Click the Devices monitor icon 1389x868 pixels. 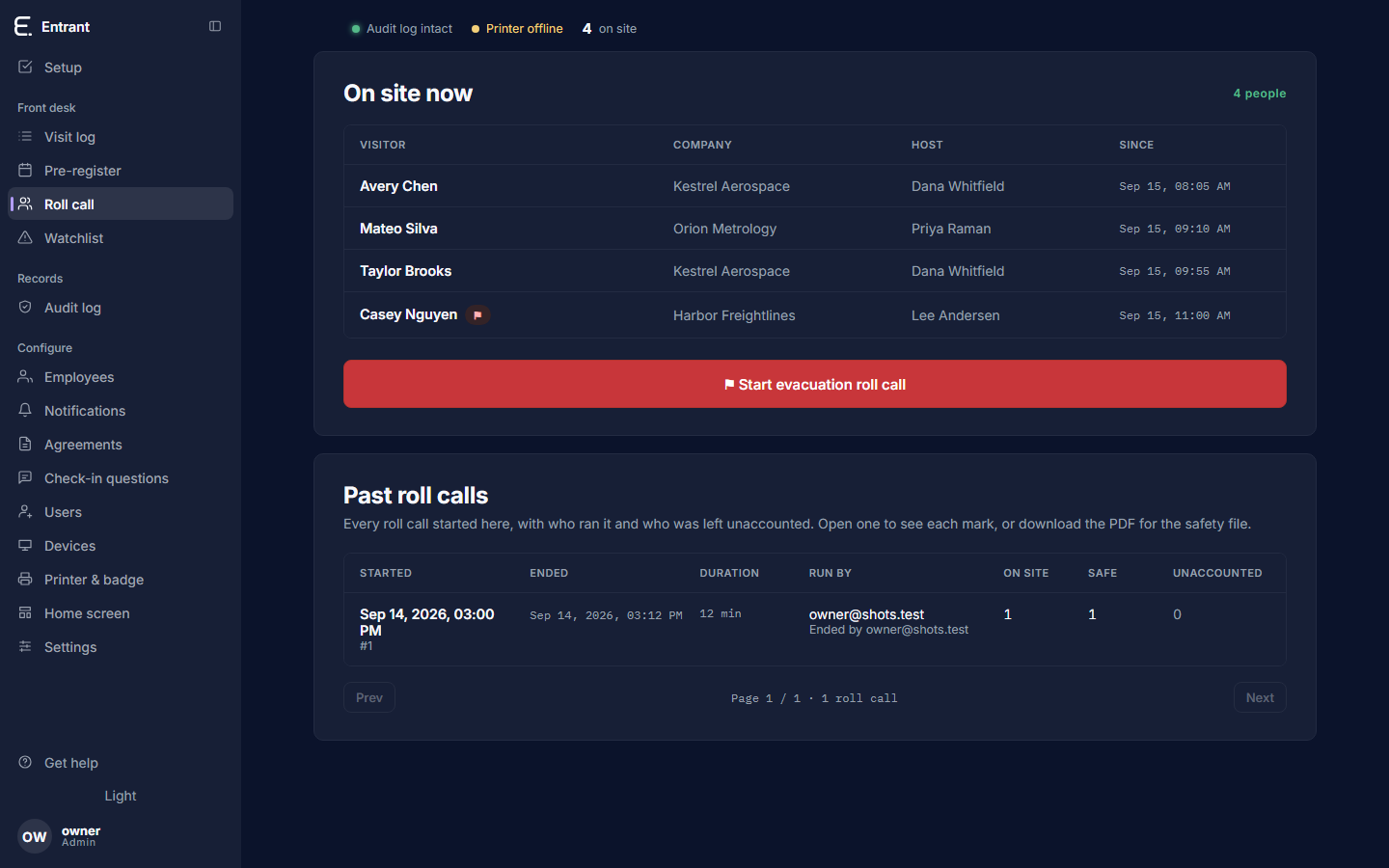click(x=25, y=545)
